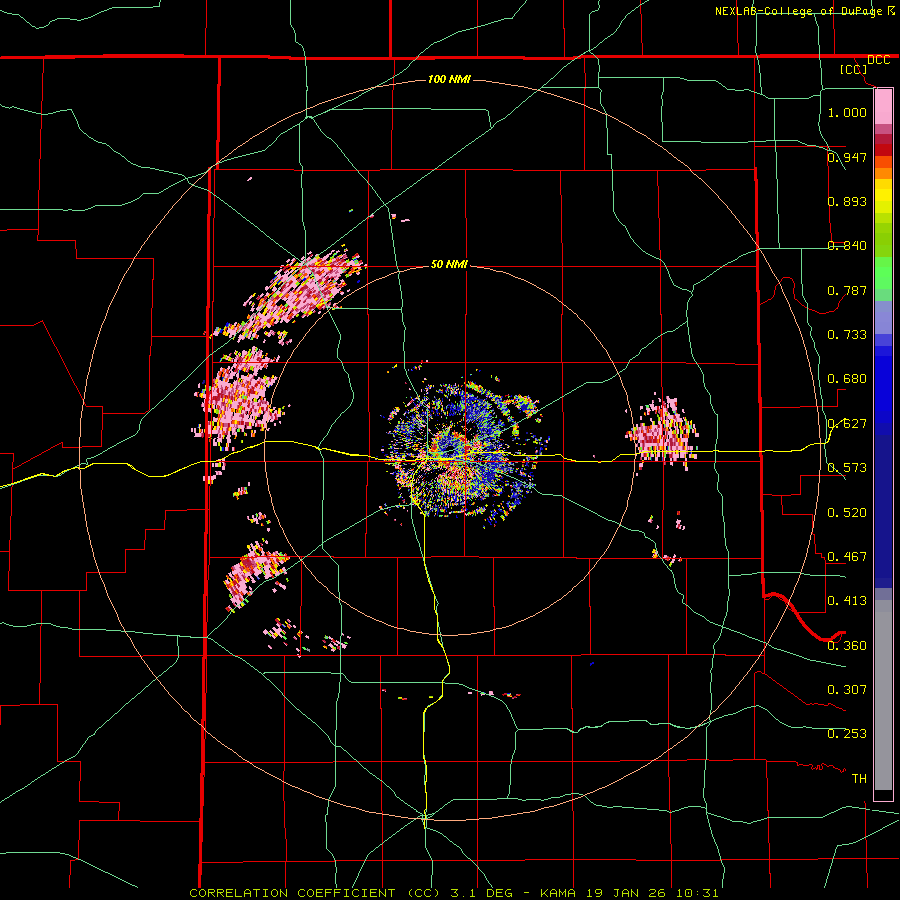
Task: Pick the light pink band of the CC legend
Action: (x=883, y=106)
